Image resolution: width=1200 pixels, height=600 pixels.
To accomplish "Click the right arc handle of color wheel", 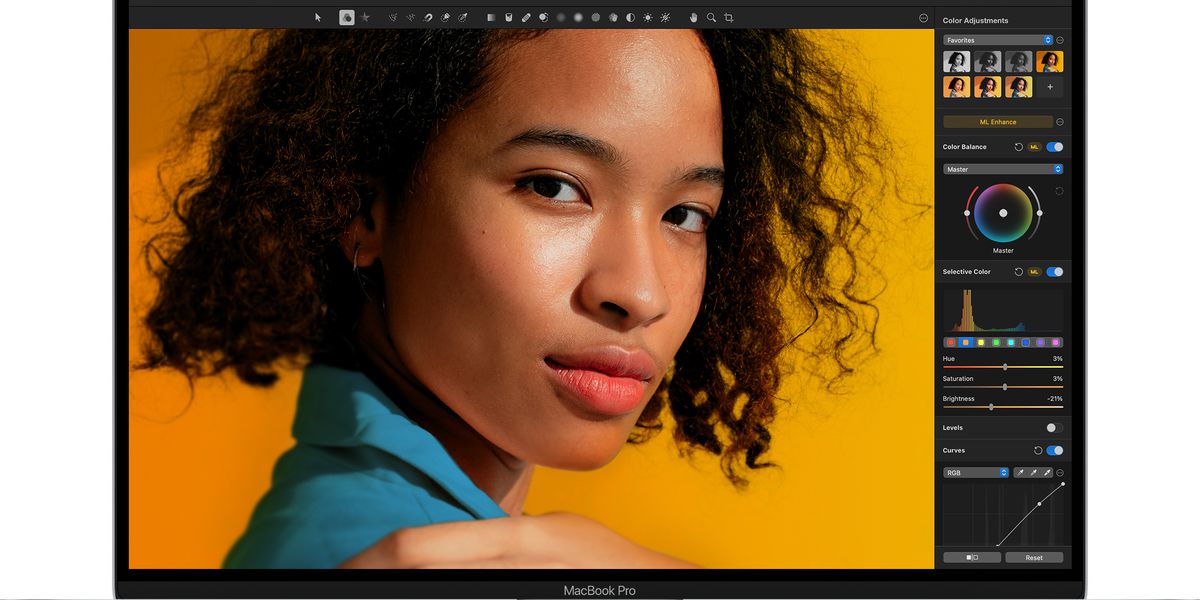I will click(x=1039, y=213).
